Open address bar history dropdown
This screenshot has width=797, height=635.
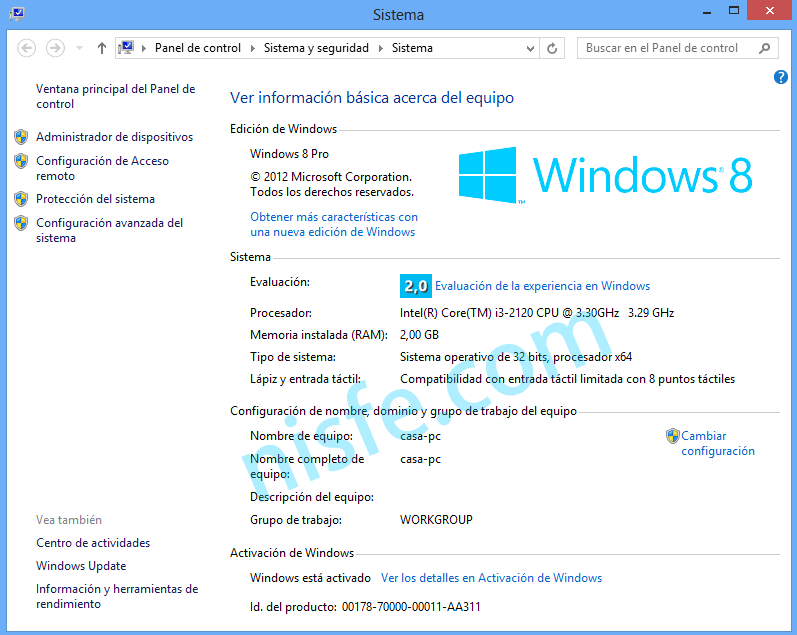pos(530,48)
